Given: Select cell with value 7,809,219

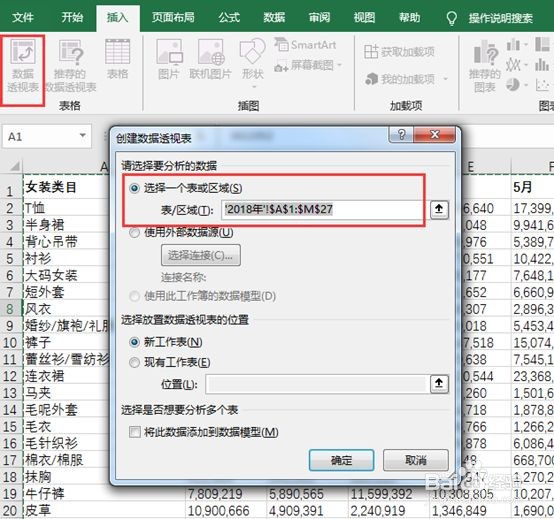Looking at the screenshot, I should tap(225, 494).
